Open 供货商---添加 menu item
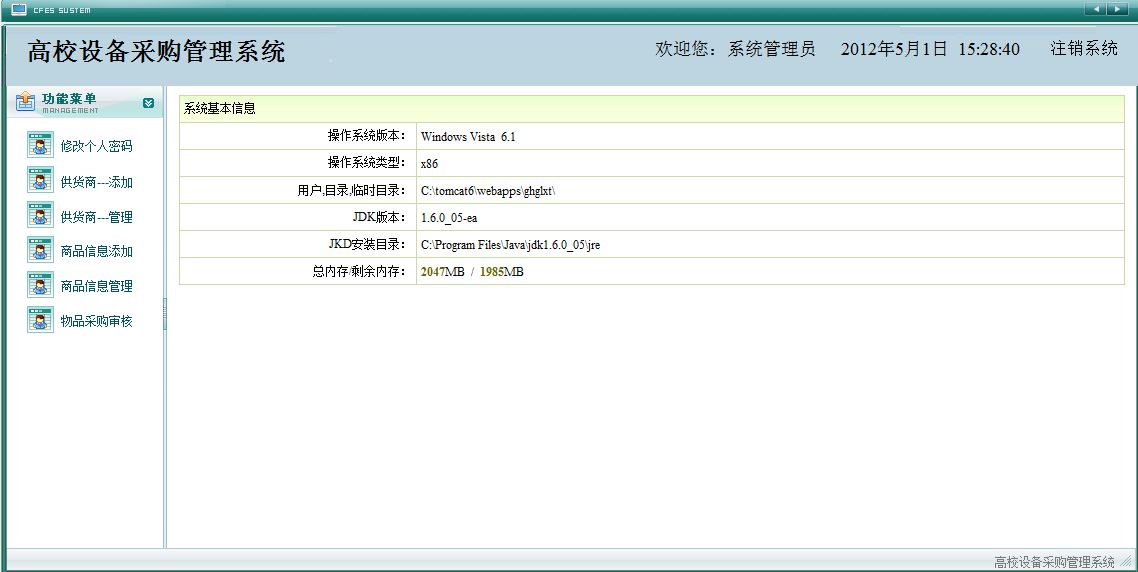The image size is (1138, 572). click(97, 182)
